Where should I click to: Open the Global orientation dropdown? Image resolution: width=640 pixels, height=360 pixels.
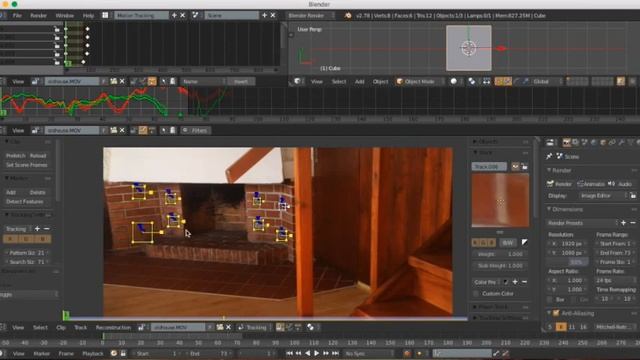546,82
